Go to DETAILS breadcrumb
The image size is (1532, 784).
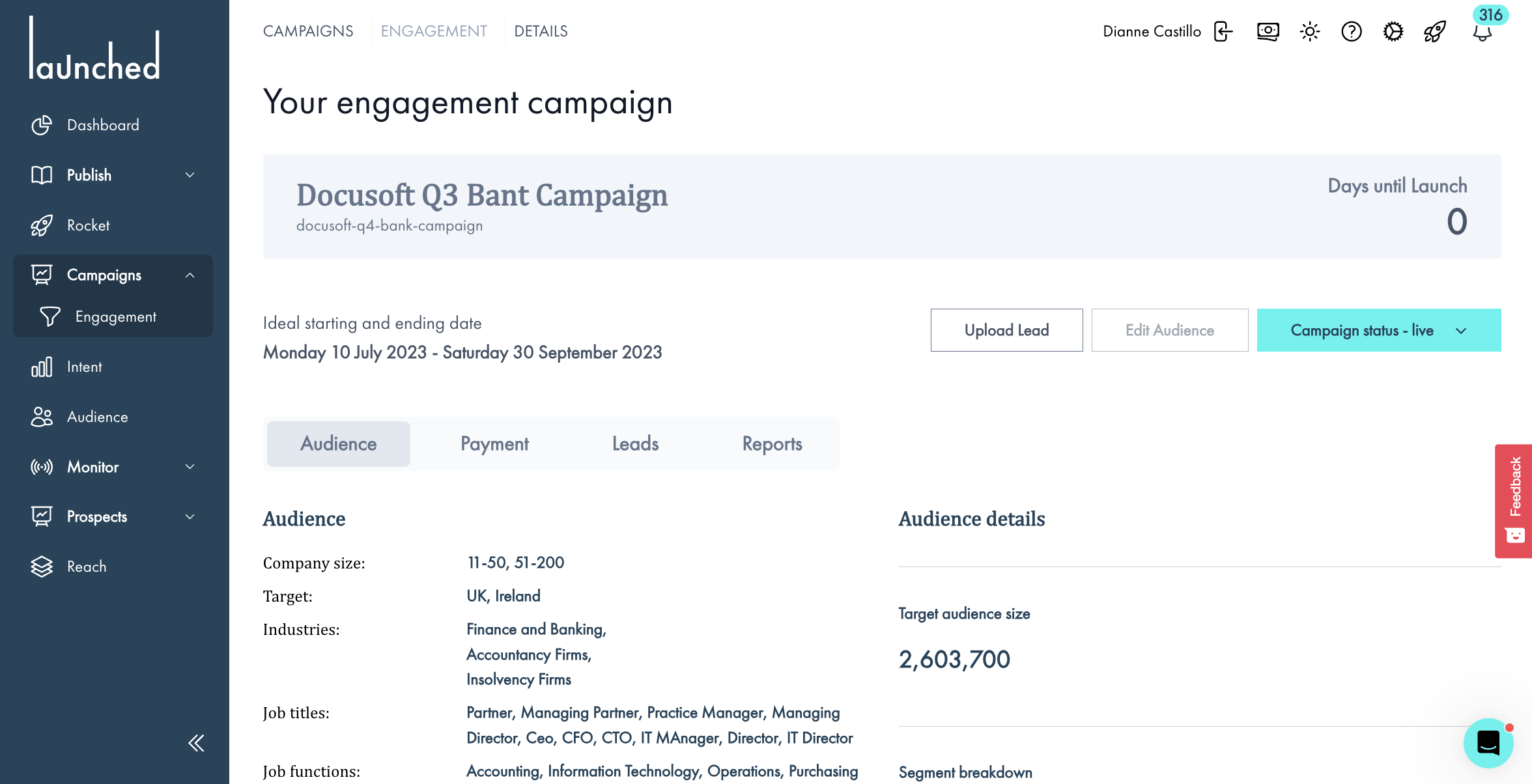pos(541,31)
